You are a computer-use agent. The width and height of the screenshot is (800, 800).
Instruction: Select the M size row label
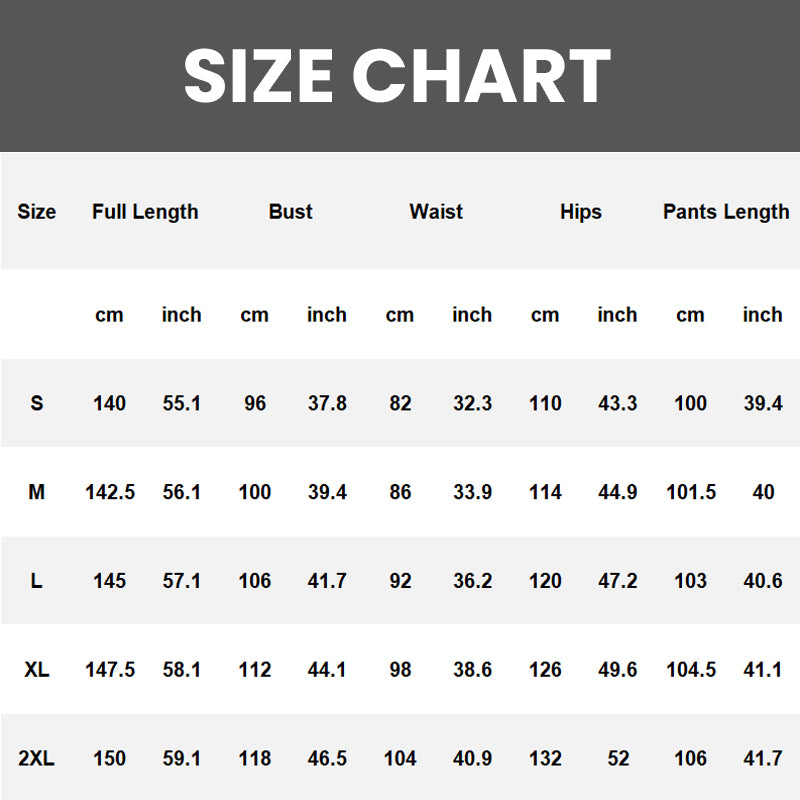[37, 493]
